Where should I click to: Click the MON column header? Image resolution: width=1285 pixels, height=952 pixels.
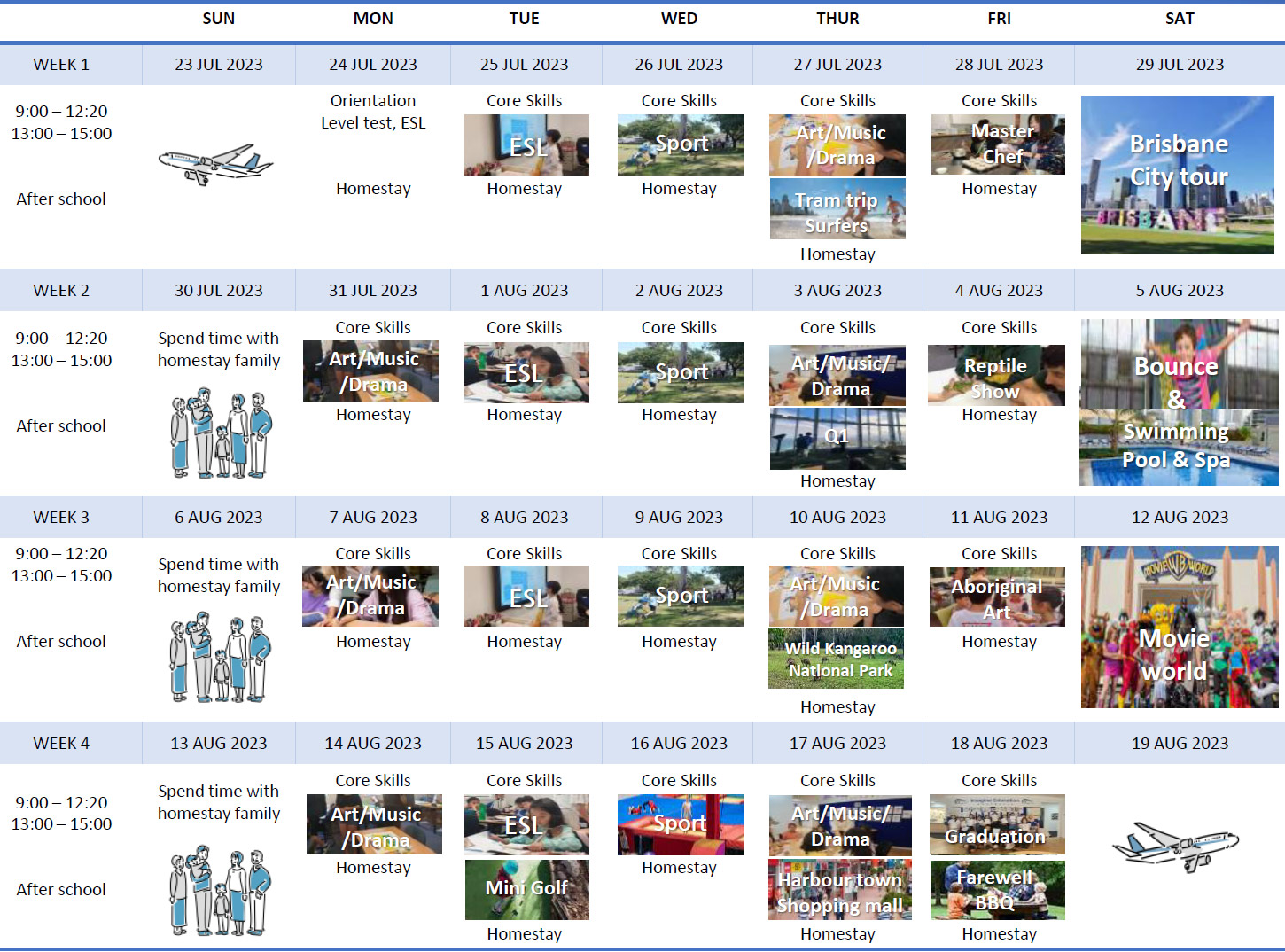coord(373,19)
